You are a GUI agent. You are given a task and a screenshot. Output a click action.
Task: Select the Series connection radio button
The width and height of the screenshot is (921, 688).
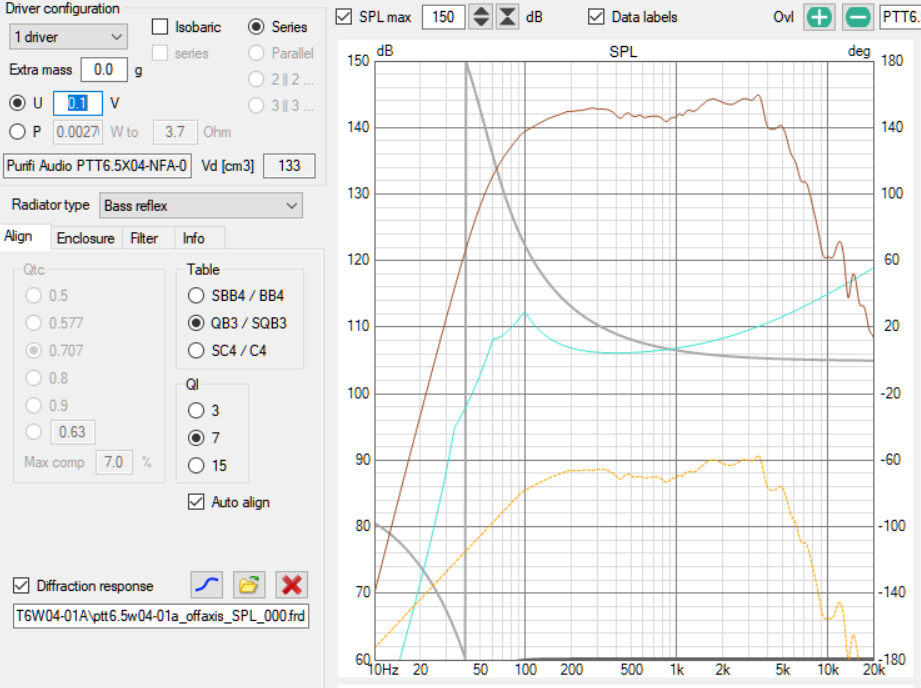[256, 26]
